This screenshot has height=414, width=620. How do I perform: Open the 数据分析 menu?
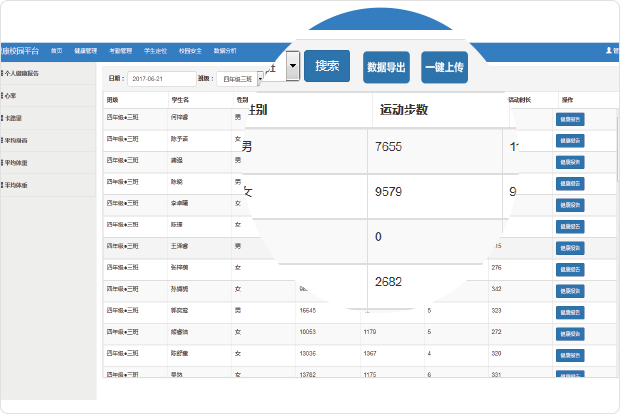224,50
